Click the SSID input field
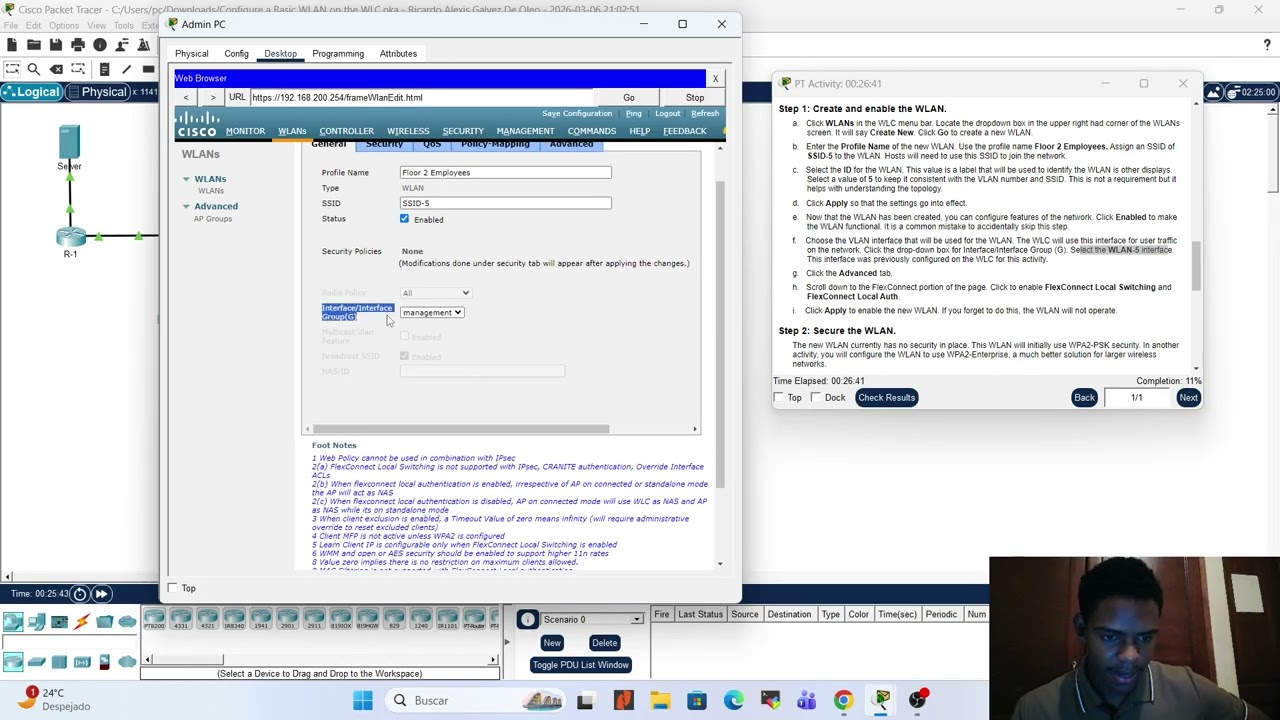Viewport: 1280px width, 720px height. (x=506, y=203)
